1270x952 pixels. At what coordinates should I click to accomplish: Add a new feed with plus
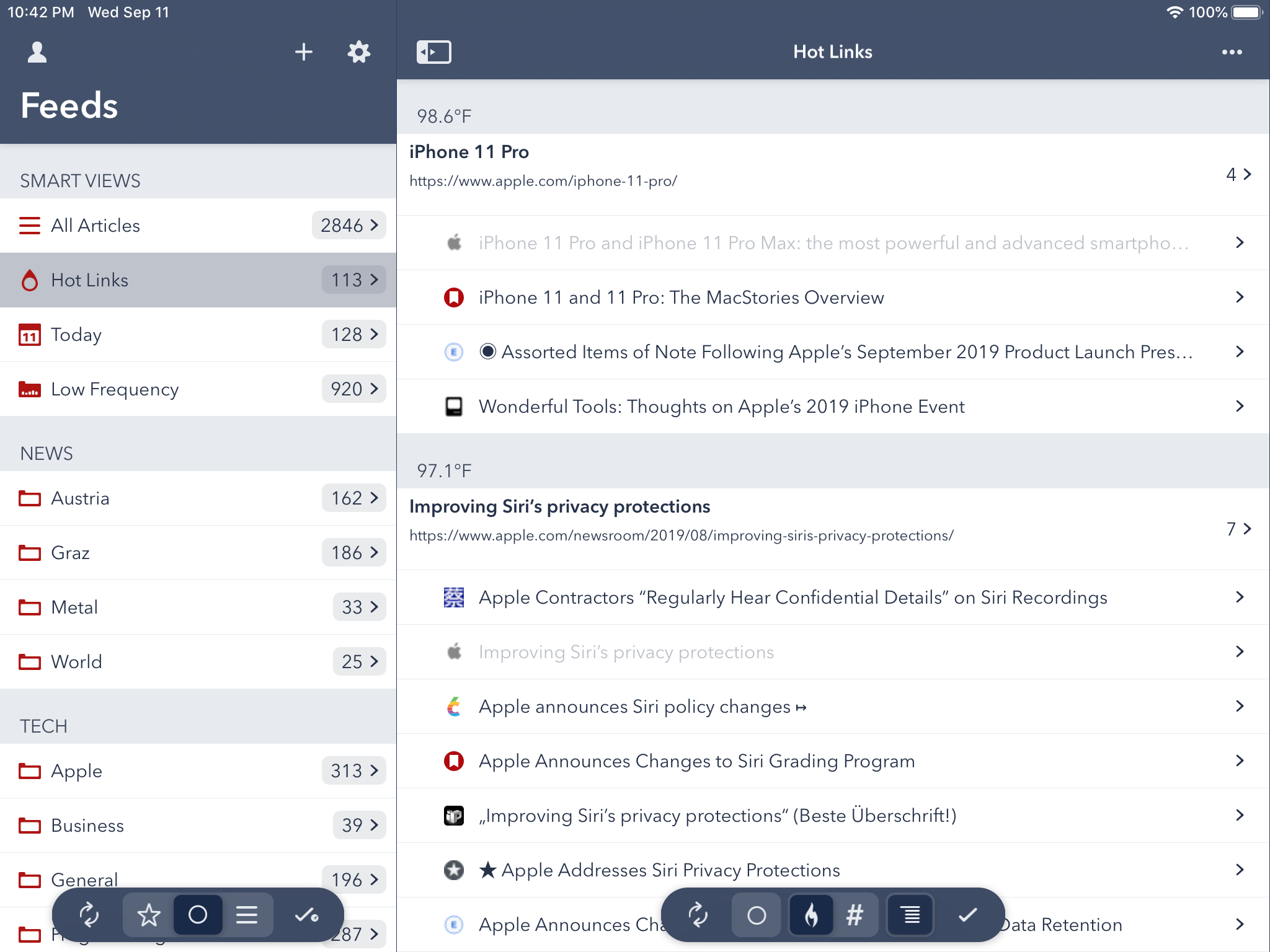(303, 52)
